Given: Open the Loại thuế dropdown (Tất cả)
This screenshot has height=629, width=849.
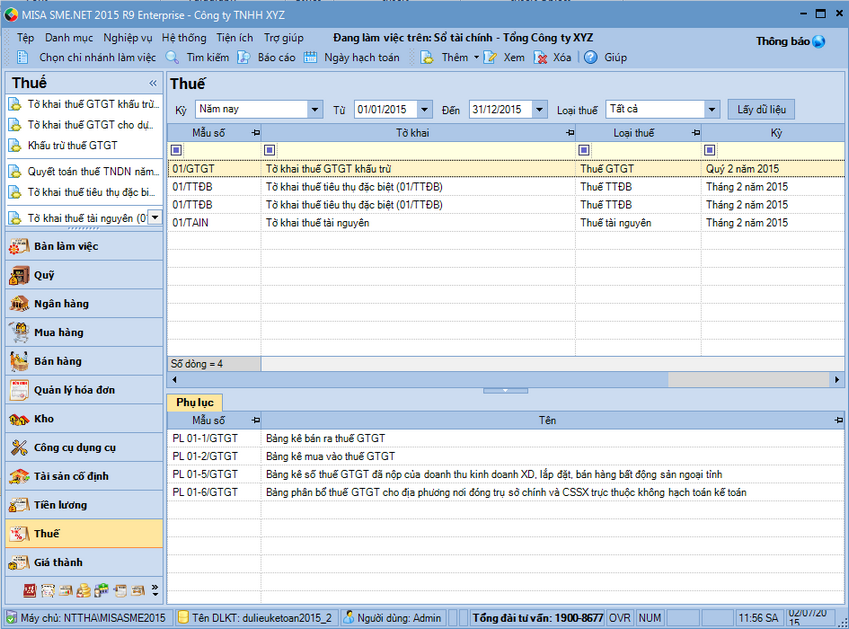Looking at the screenshot, I should (x=712, y=109).
